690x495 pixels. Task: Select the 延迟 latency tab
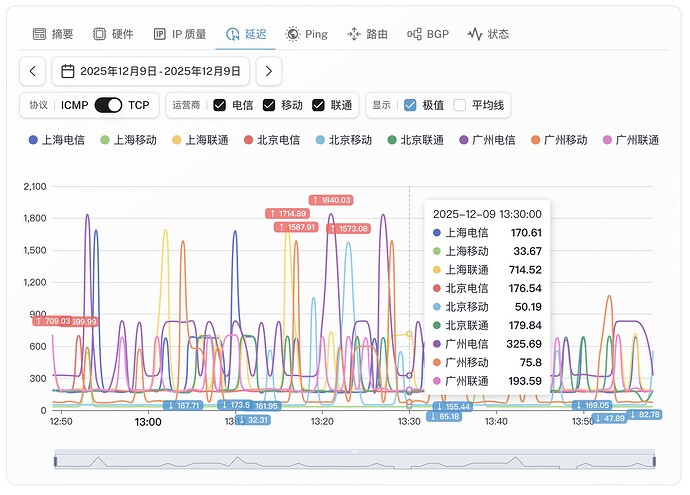pos(246,34)
